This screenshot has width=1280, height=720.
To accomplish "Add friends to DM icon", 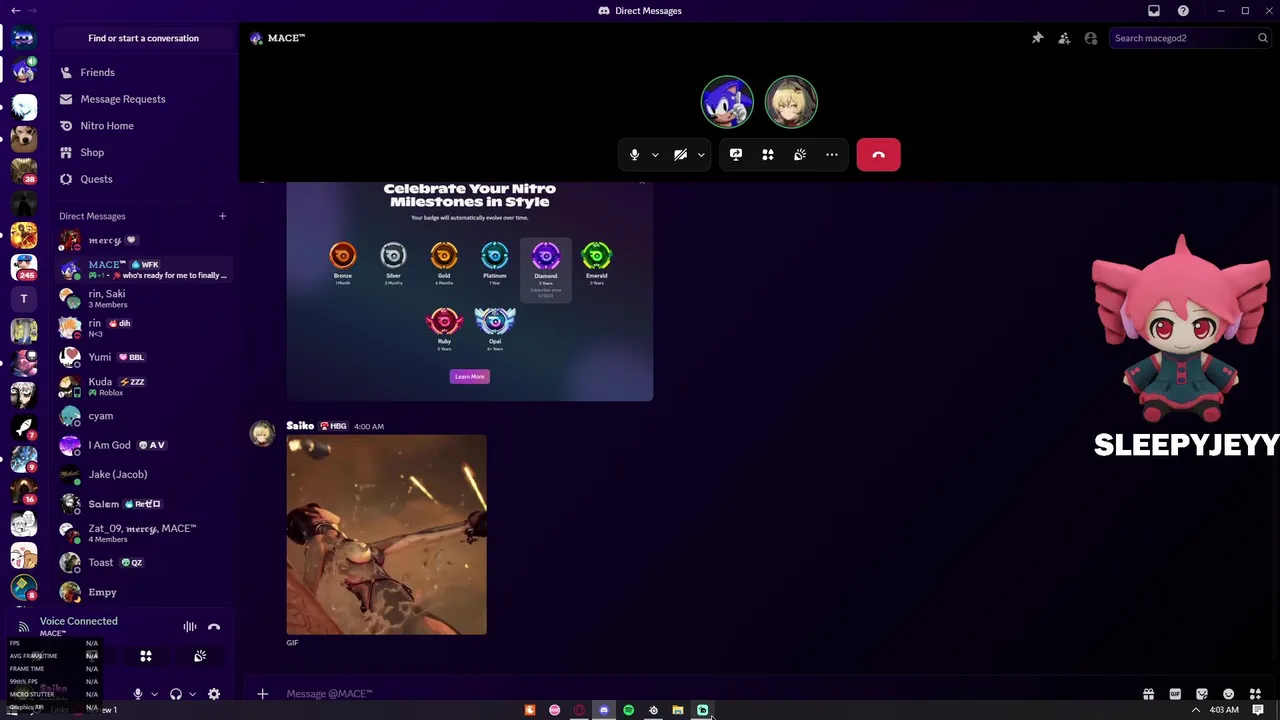I will pyautogui.click(x=1064, y=38).
